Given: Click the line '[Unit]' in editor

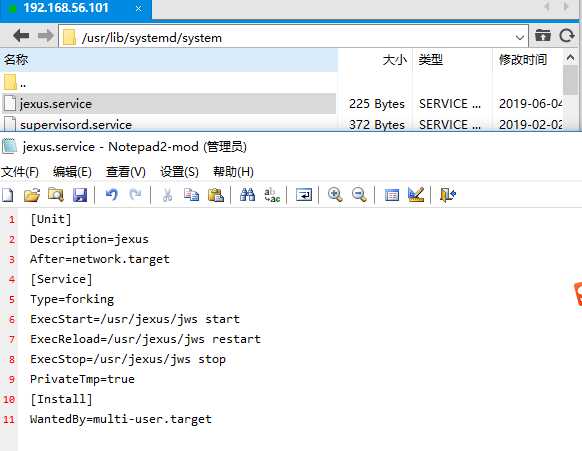Looking at the screenshot, I should 50,219.
